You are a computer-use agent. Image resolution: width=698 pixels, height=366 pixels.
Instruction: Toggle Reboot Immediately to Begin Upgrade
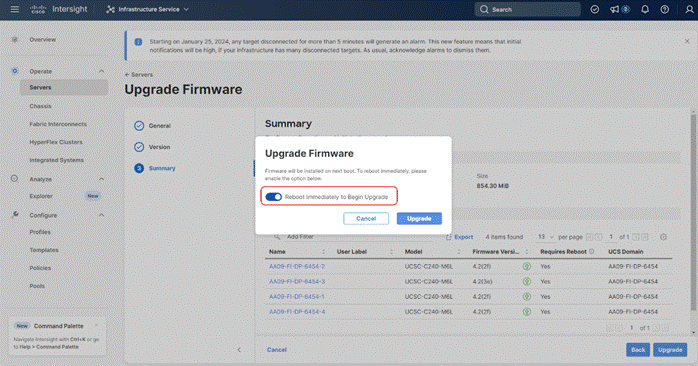click(274, 197)
